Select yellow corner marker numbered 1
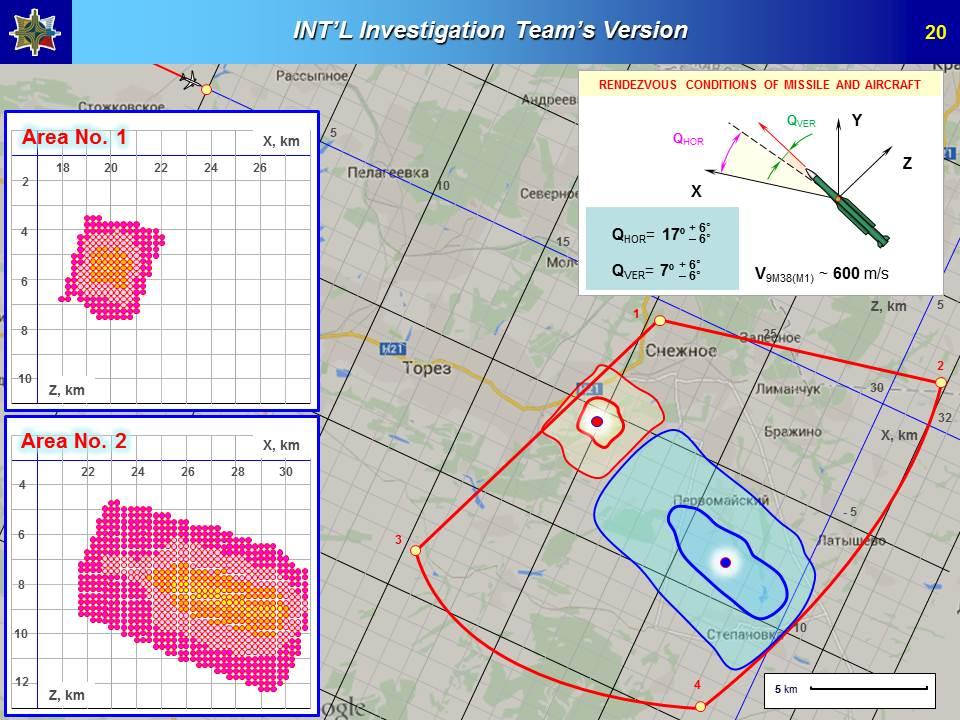960x720 pixels. 660,321
